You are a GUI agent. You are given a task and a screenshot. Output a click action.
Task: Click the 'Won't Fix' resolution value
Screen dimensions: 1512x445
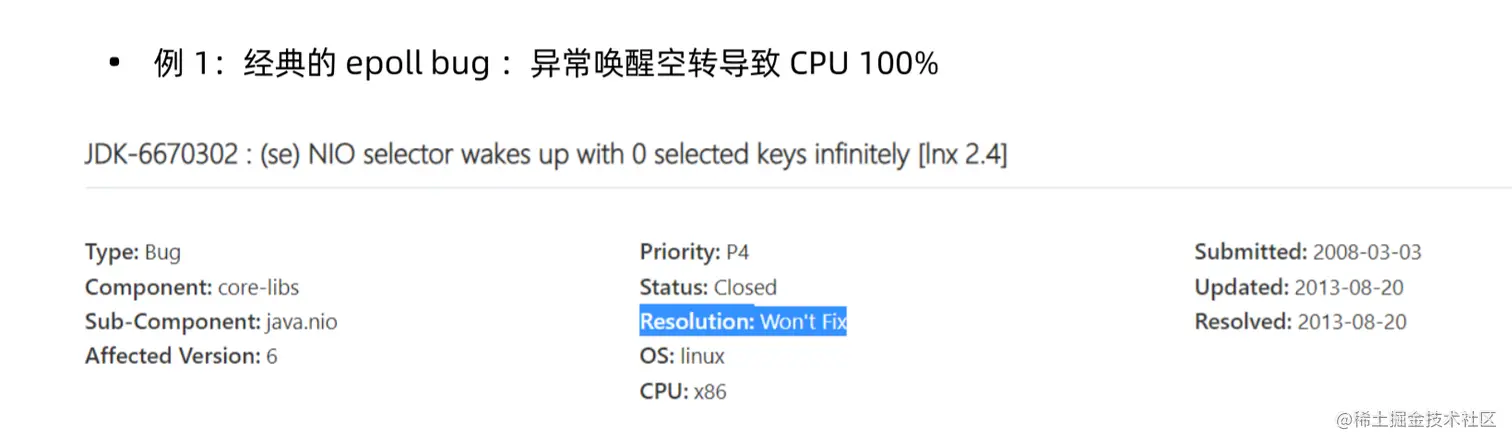click(x=803, y=322)
